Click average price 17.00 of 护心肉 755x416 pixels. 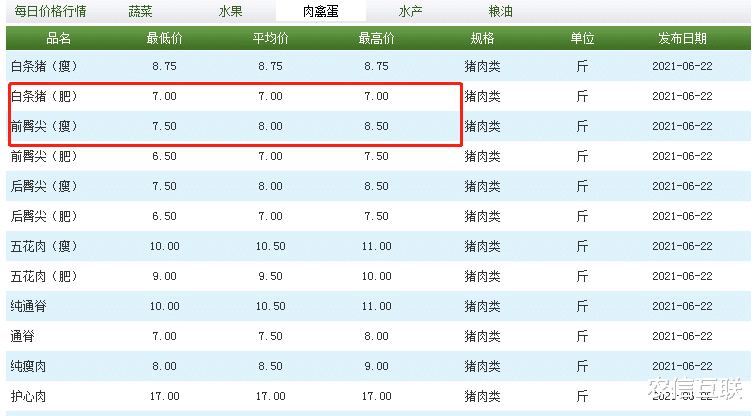pyautogui.click(x=271, y=396)
